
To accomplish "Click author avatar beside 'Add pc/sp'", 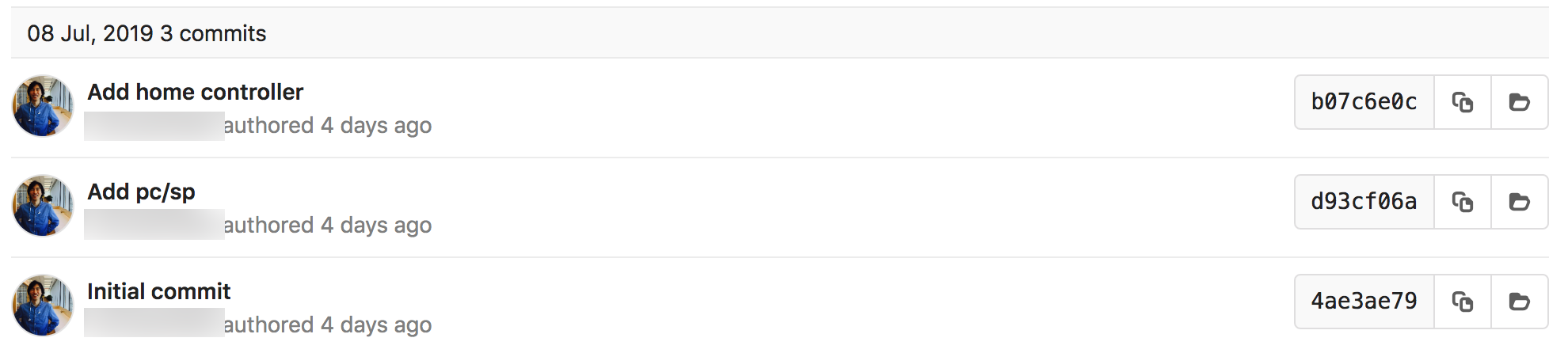I will [43, 206].
